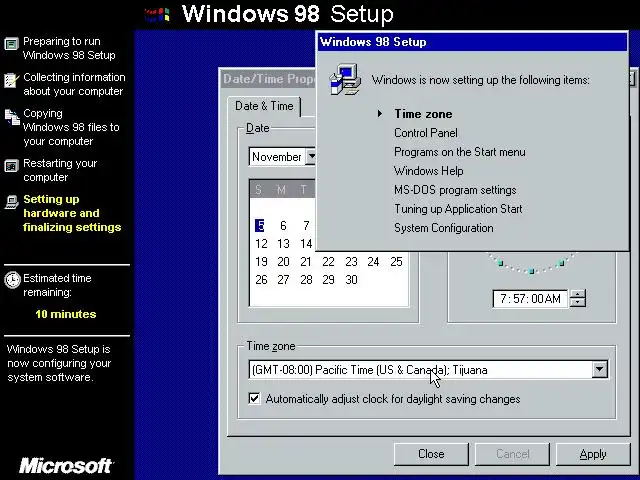Click Windows Help in setup list
This screenshot has height=480, width=640.
coord(428,171)
